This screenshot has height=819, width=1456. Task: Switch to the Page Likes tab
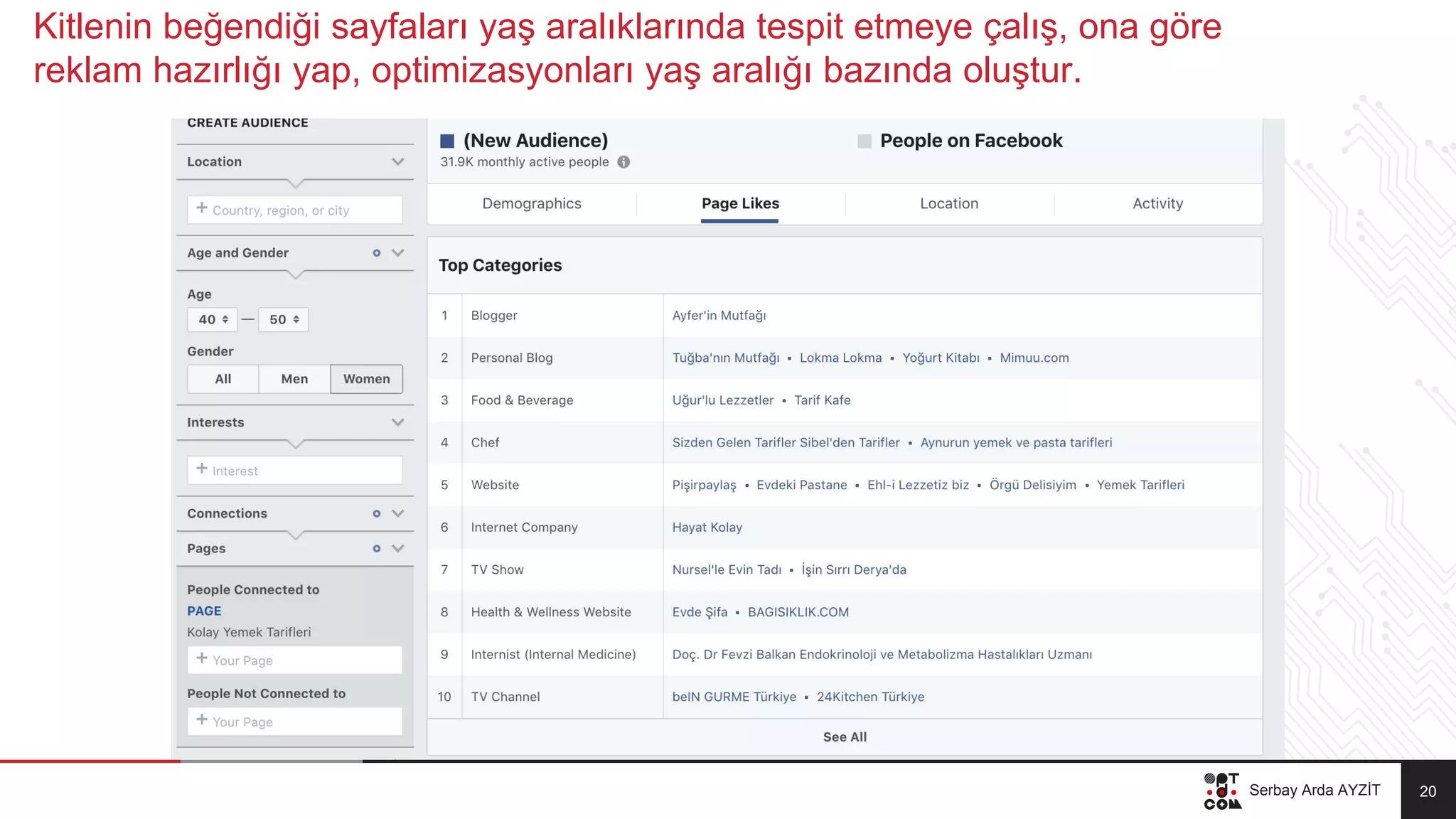pos(740,204)
